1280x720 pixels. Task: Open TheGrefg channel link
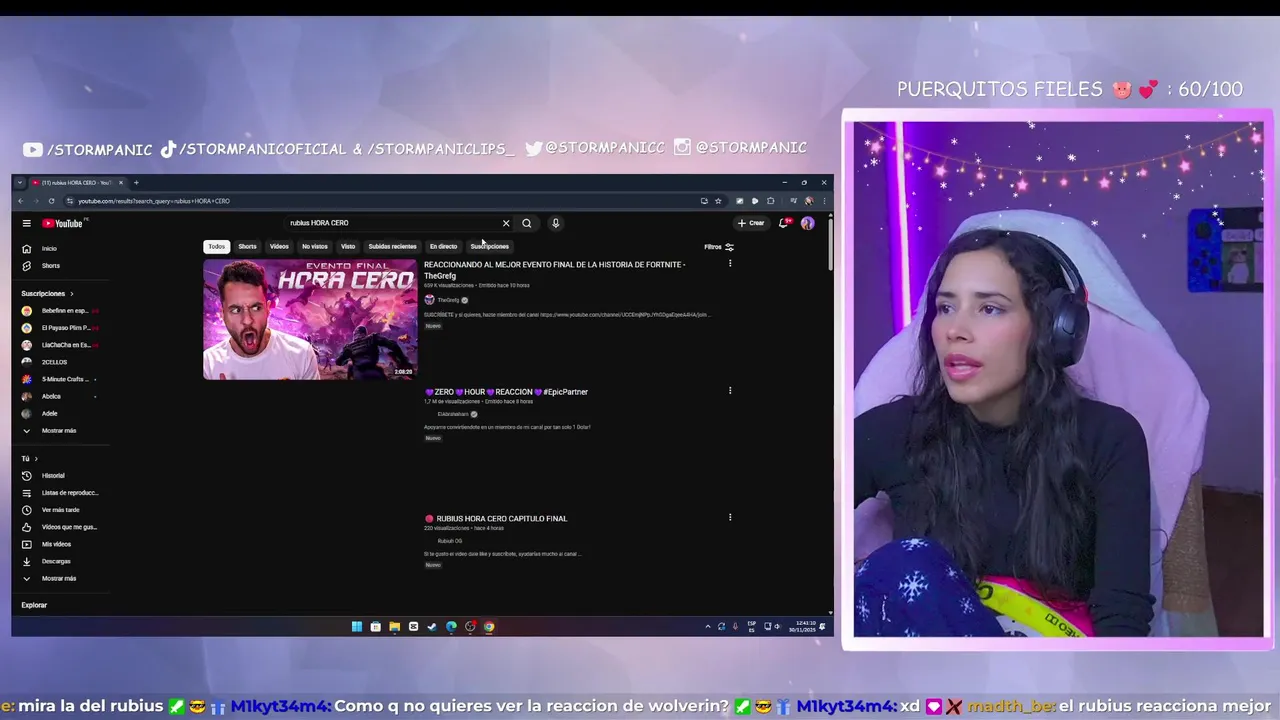448,300
